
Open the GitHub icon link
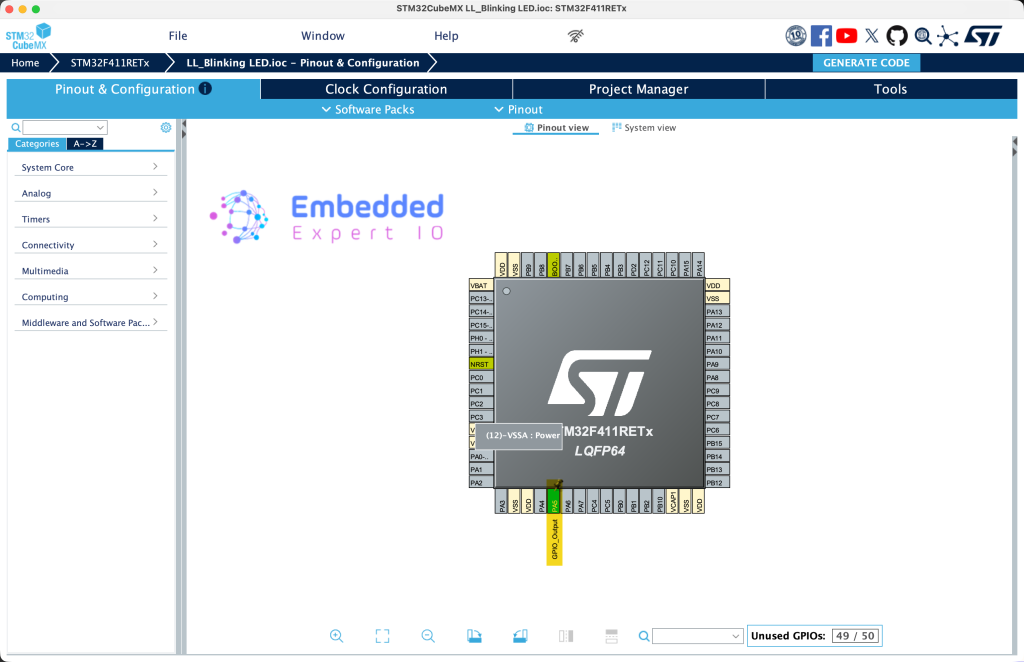(x=897, y=36)
